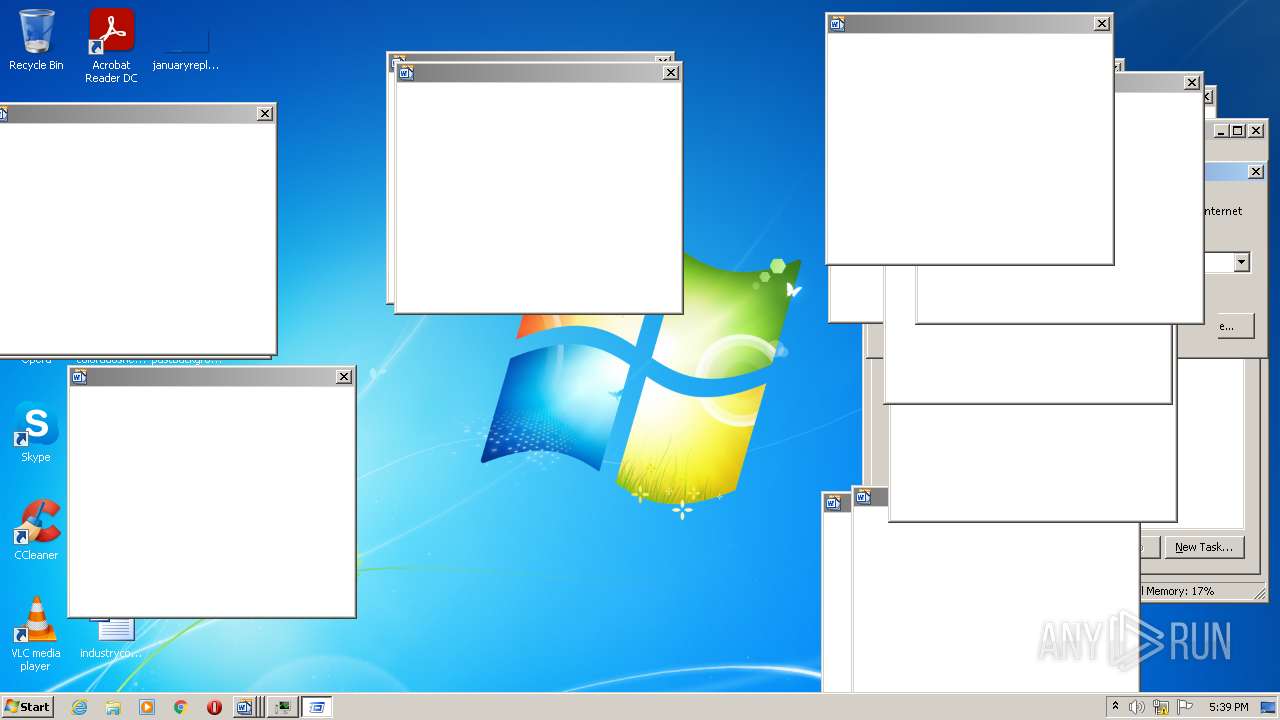
Task: Open Windows Explorer folder in taskbar
Action: [x=113, y=707]
